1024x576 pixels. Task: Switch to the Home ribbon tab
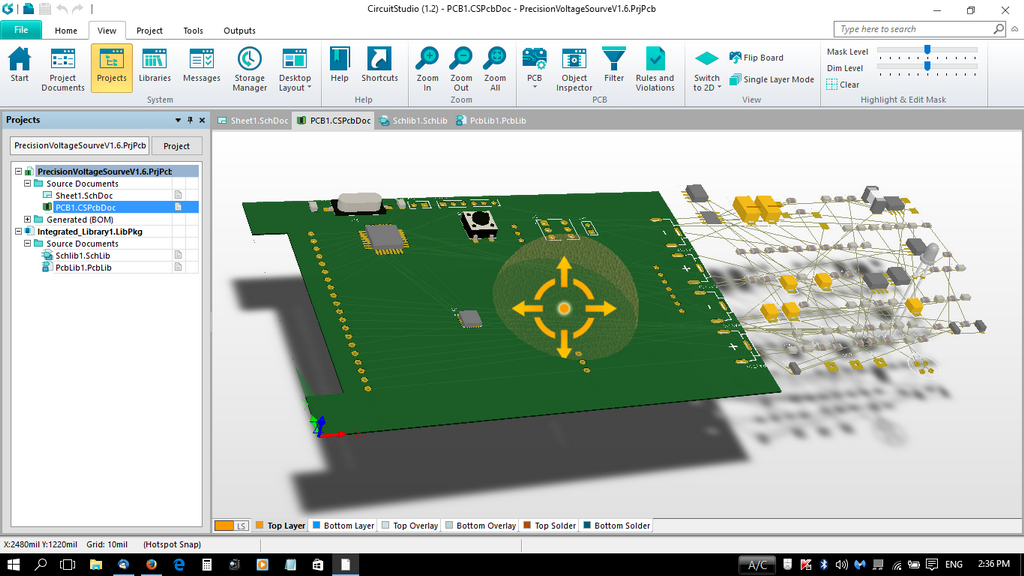(x=66, y=31)
